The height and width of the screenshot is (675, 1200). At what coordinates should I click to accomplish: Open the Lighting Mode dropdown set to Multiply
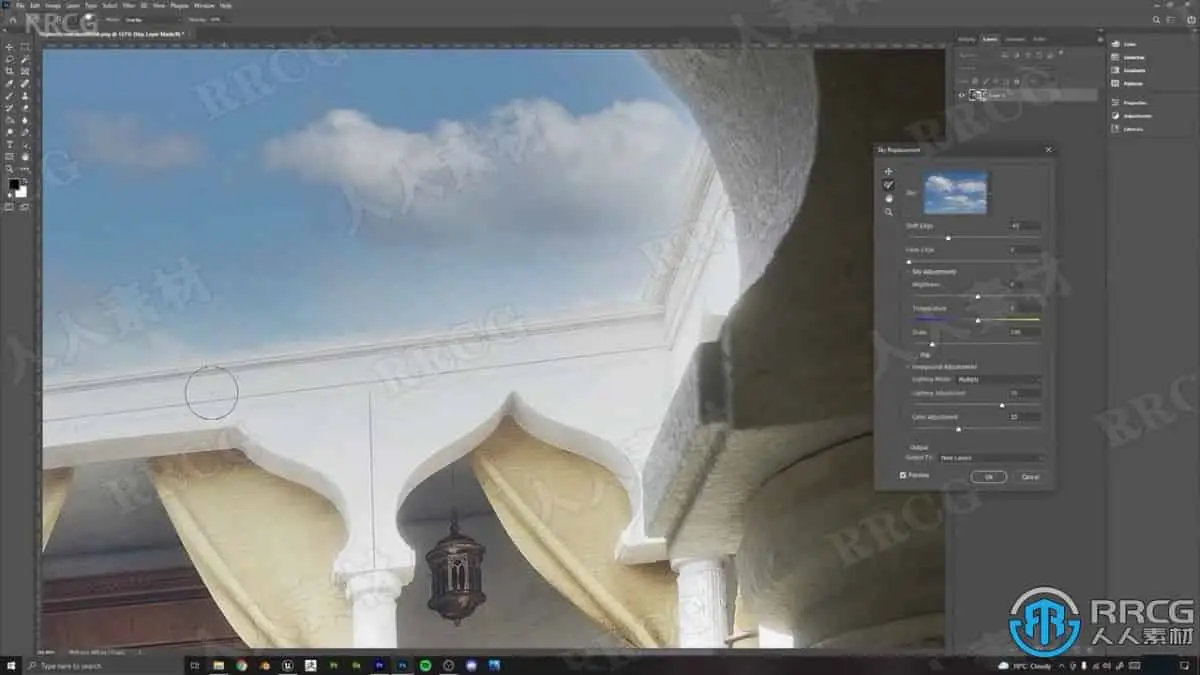[997, 380]
